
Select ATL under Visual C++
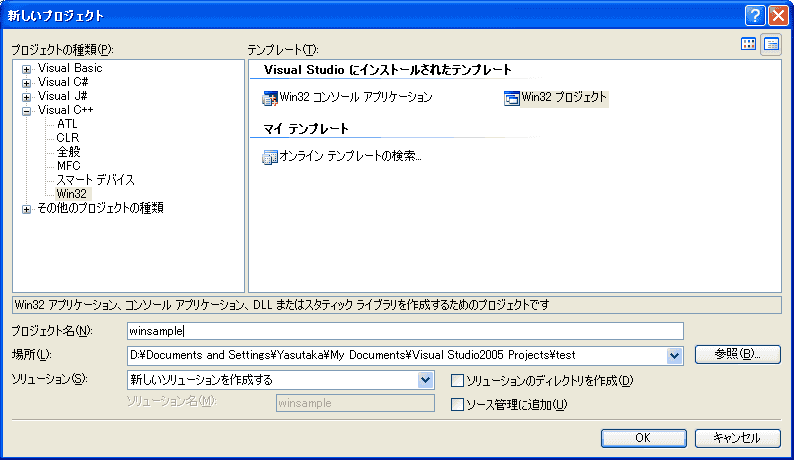click(67, 124)
